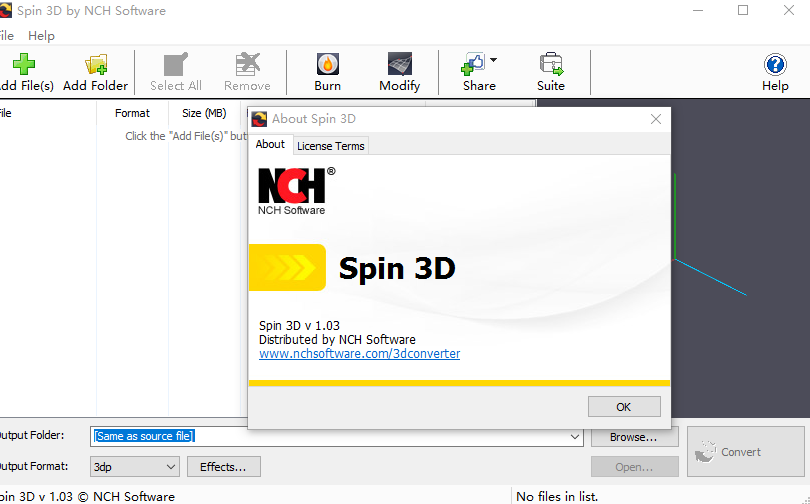Image resolution: width=810 pixels, height=504 pixels.
Task: Switch to the License Terms tab
Action: [x=331, y=146]
